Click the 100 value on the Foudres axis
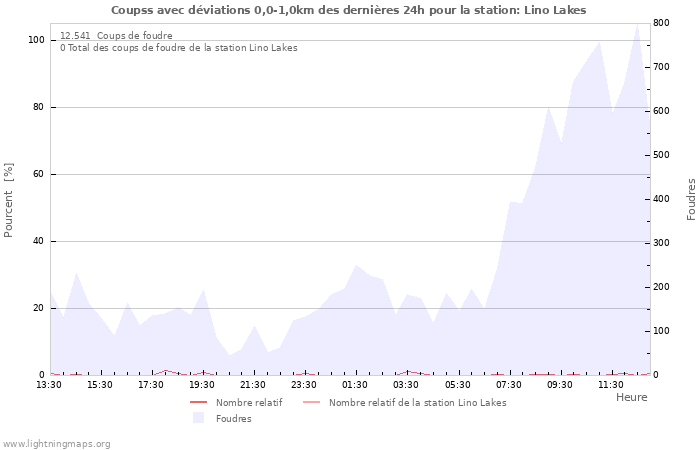700x450 pixels. [x=661, y=331]
